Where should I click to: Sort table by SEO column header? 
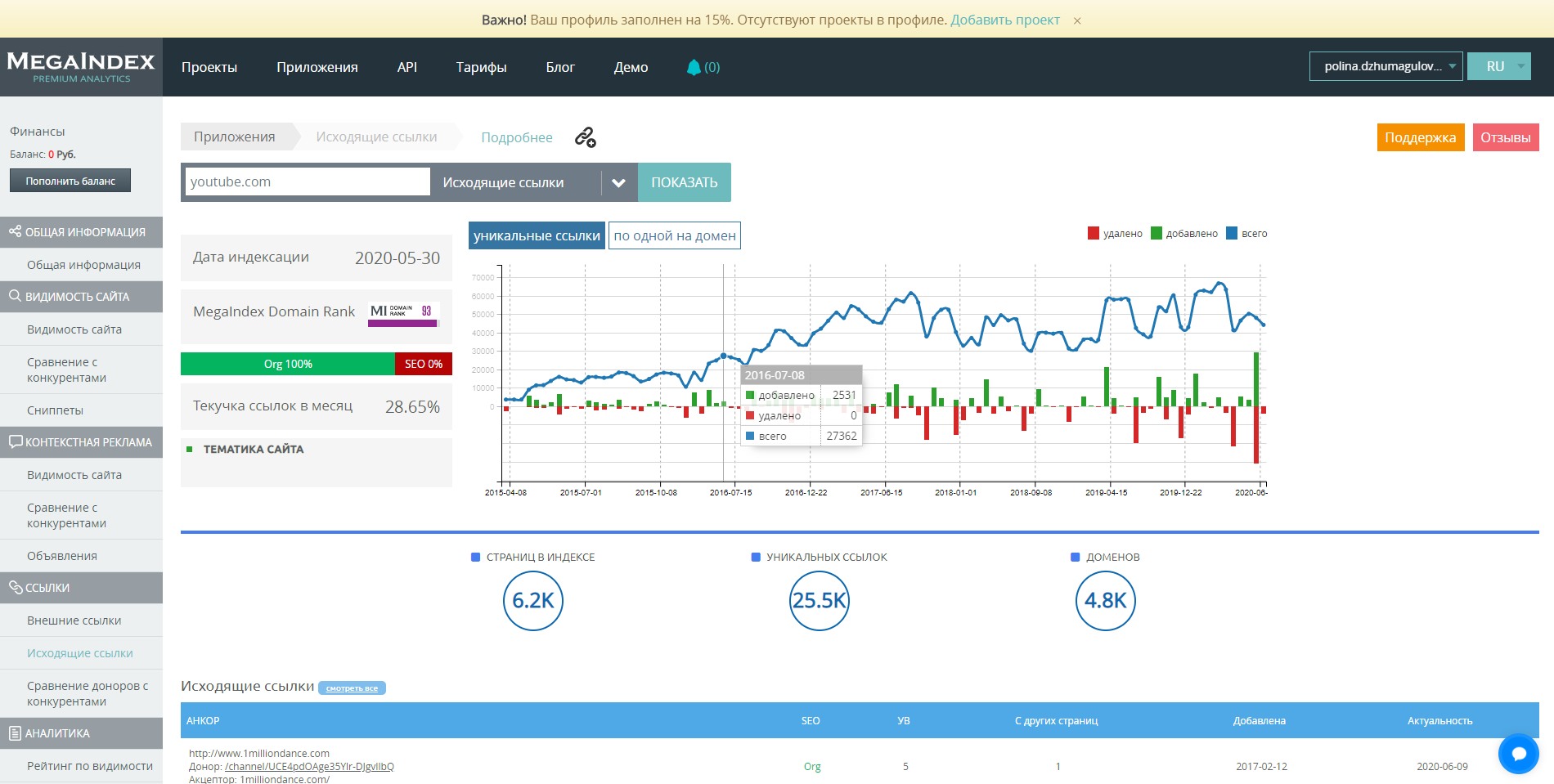tap(811, 720)
